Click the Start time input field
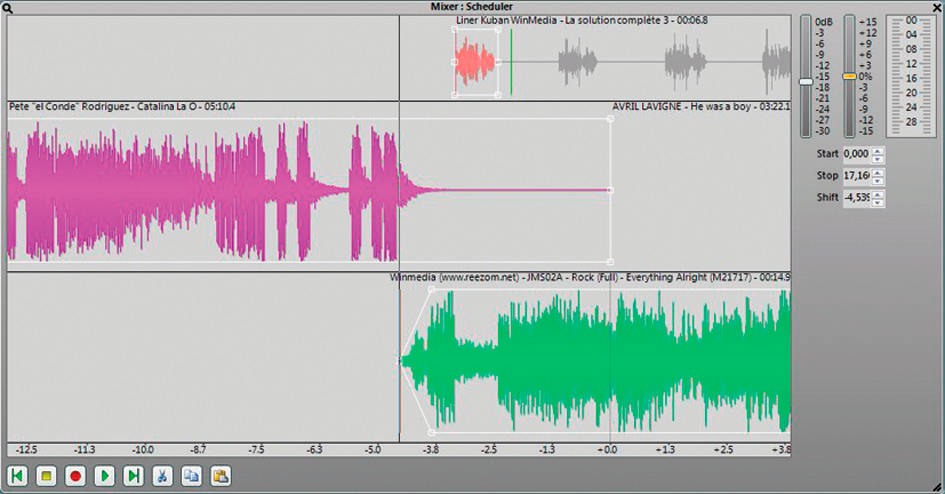The width and height of the screenshot is (945, 494). (856, 154)
